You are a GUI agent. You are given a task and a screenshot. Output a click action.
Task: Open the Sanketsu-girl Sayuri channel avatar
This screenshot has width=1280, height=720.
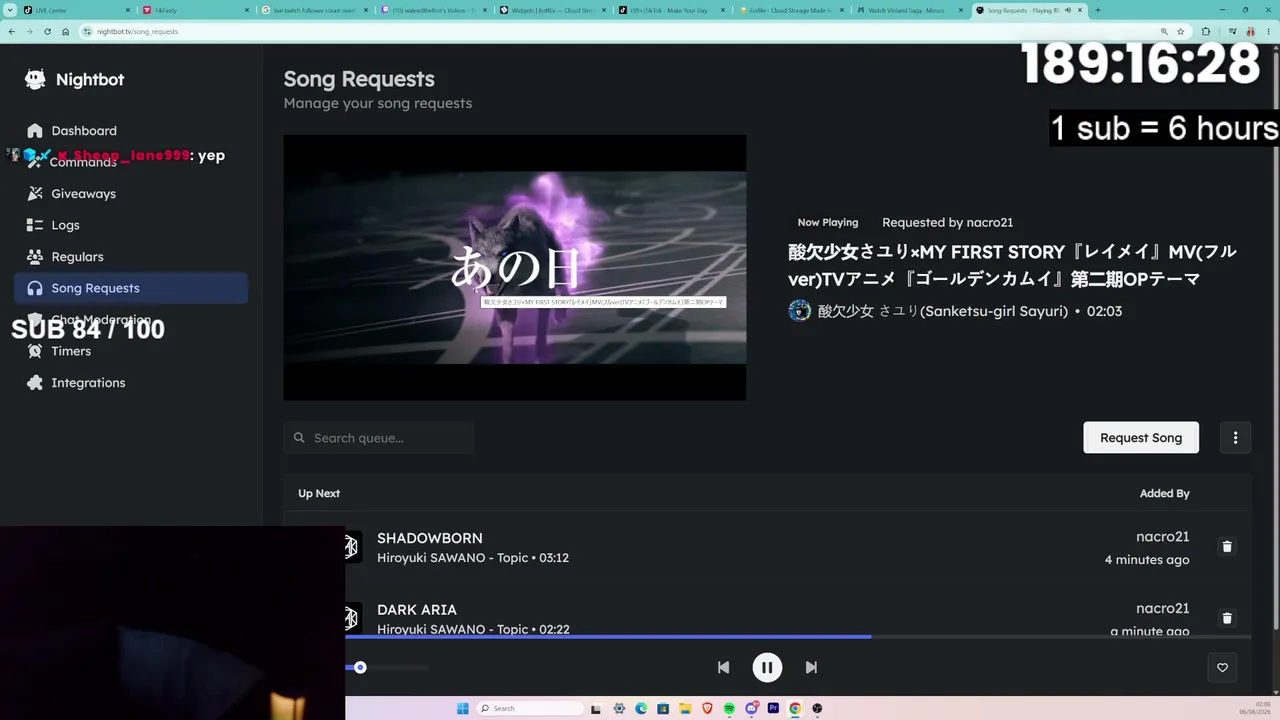[x=799, y=311]
